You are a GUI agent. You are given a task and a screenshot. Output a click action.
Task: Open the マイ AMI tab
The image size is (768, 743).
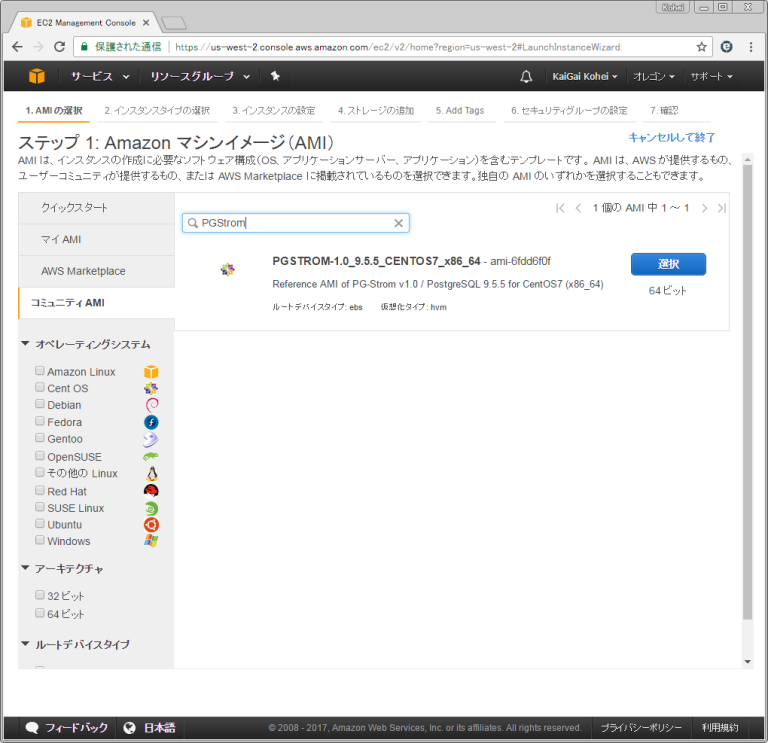[x=96, y=240]
